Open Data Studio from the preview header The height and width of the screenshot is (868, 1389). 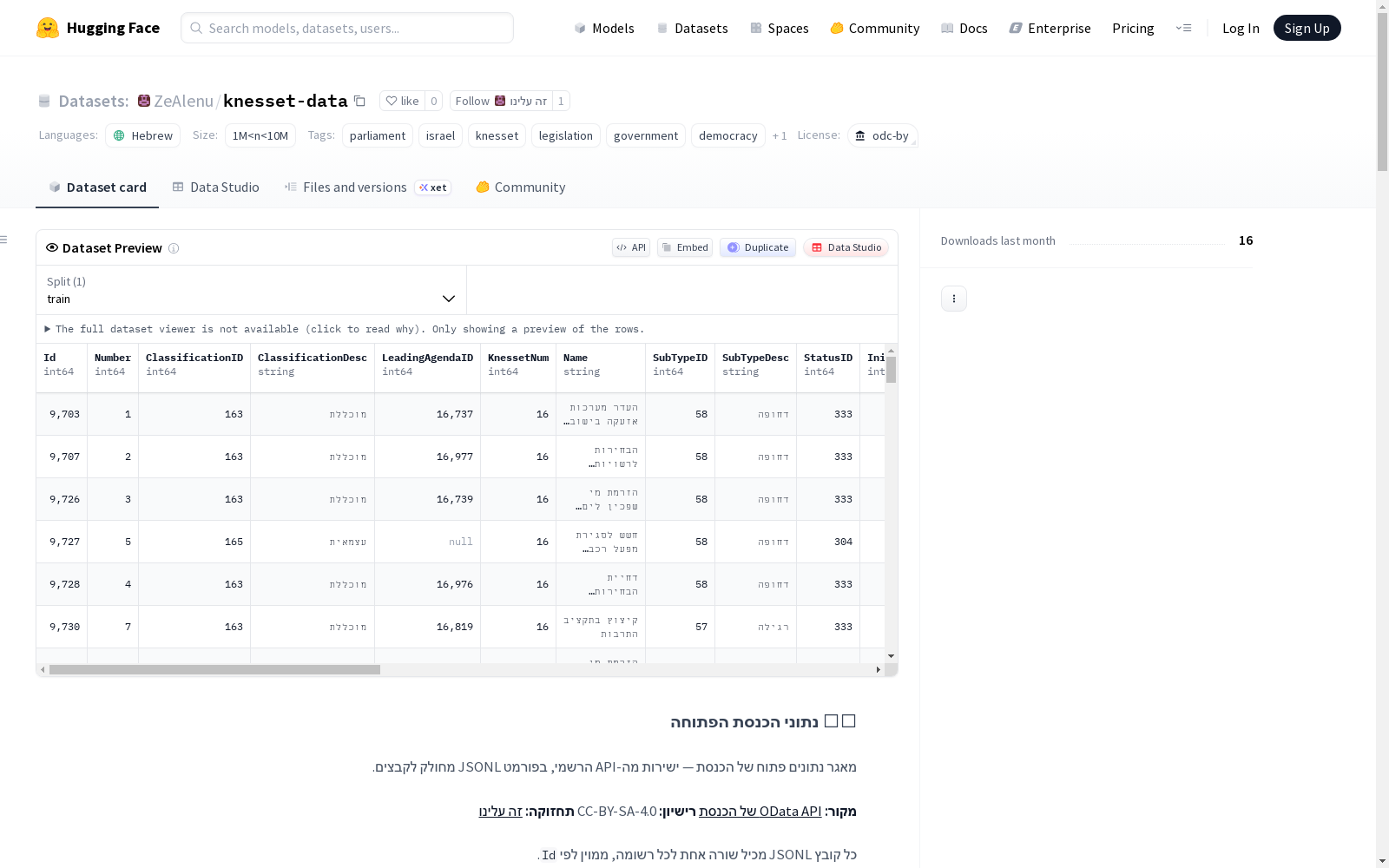pyautogui.click(x=846, y=247)
